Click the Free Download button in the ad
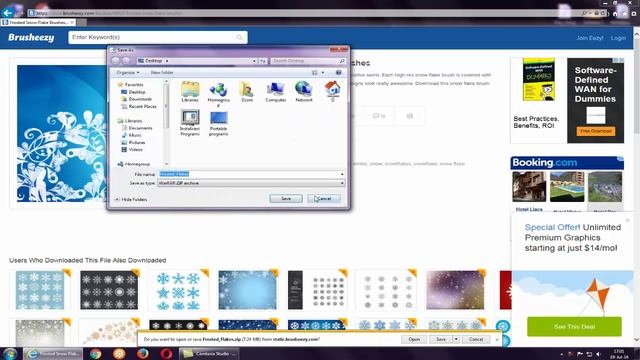640x360 pixels. [x=596, y=131]
